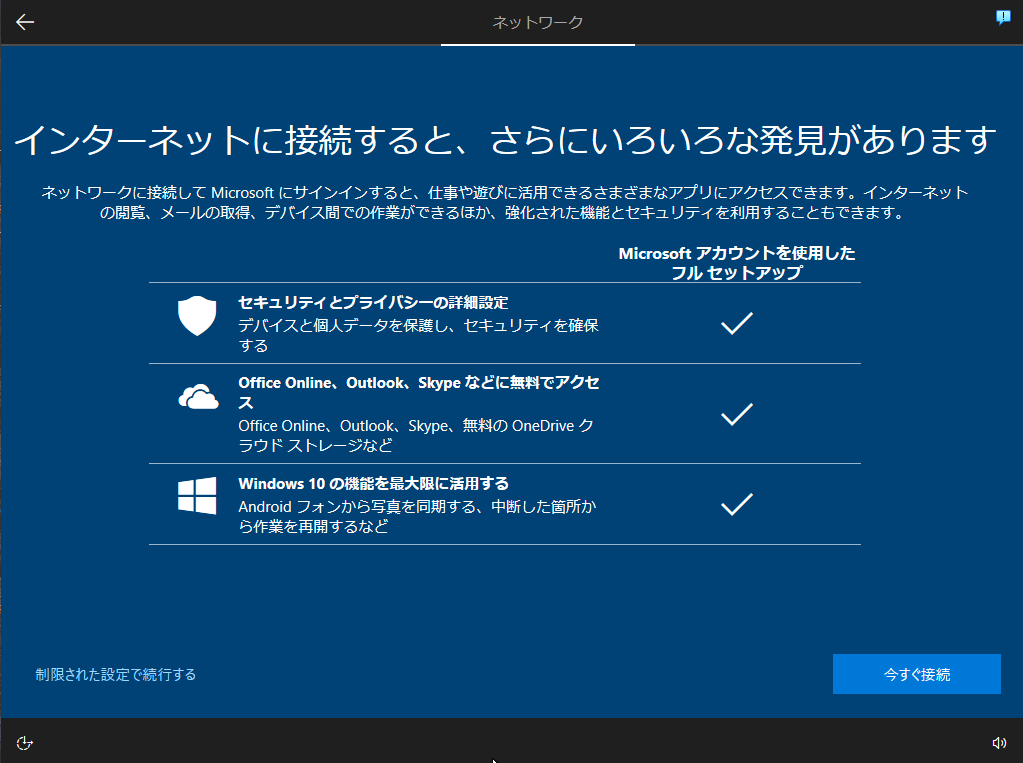
Task: Click the shield security icon
Action: pyautogui.click(x=197, y=316)
